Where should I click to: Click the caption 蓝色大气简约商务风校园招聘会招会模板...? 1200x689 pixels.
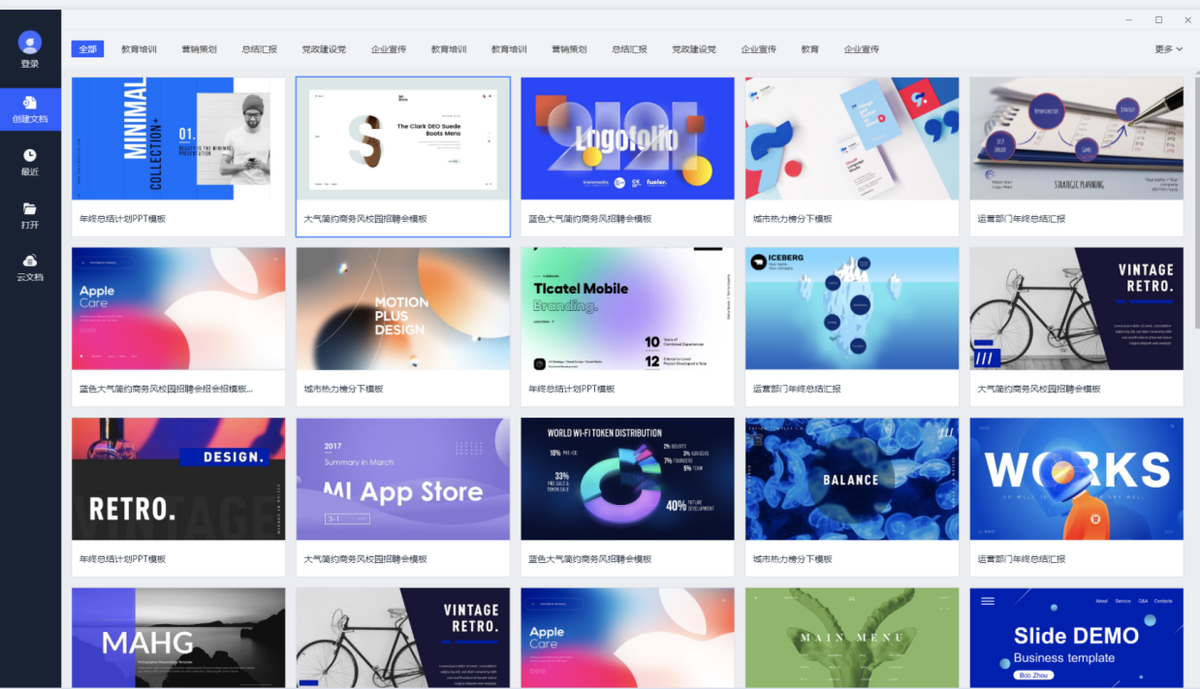166,389
